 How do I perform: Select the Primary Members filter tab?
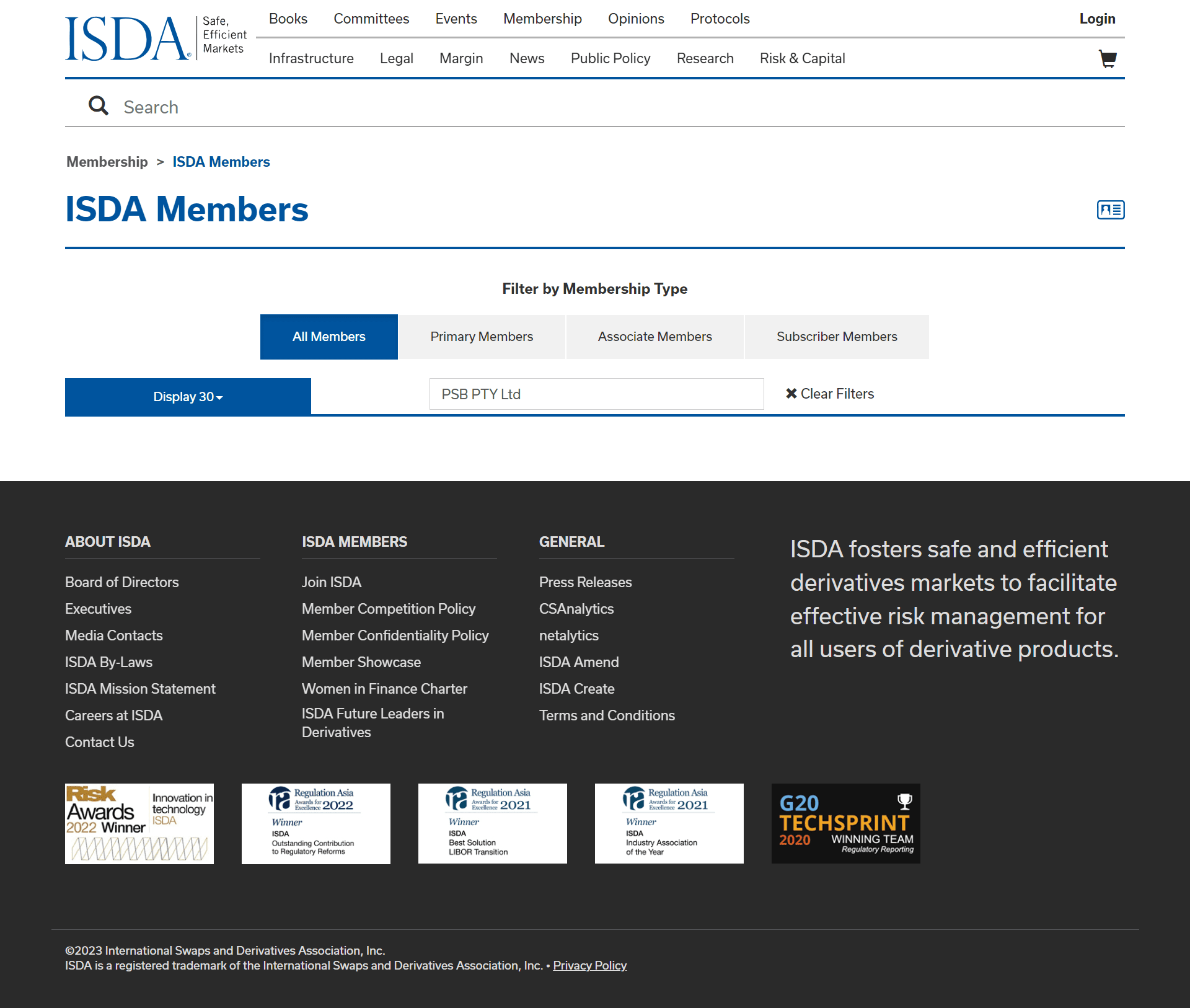coord(482,337)
